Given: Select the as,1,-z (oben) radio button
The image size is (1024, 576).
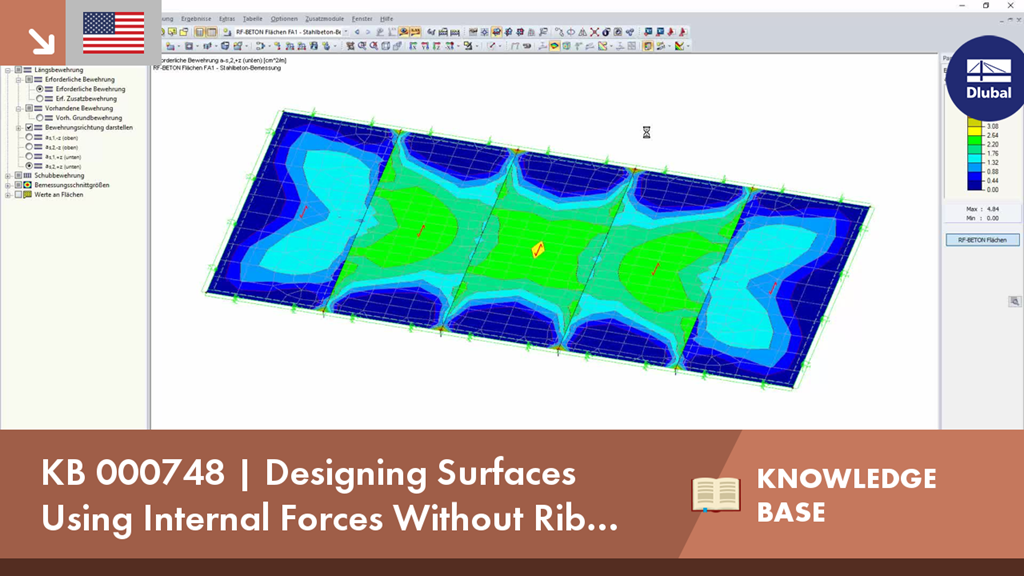Looking at the screenshot, I should 29,138.
